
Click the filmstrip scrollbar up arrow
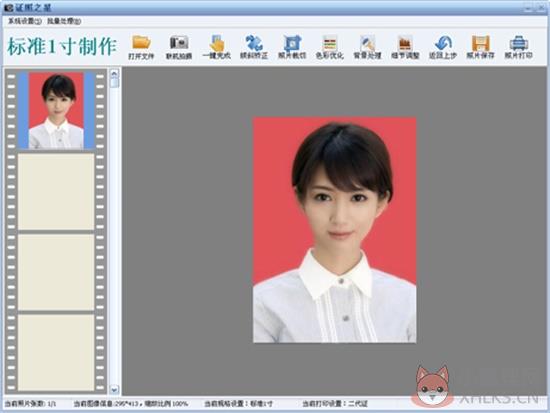point(114,74)
